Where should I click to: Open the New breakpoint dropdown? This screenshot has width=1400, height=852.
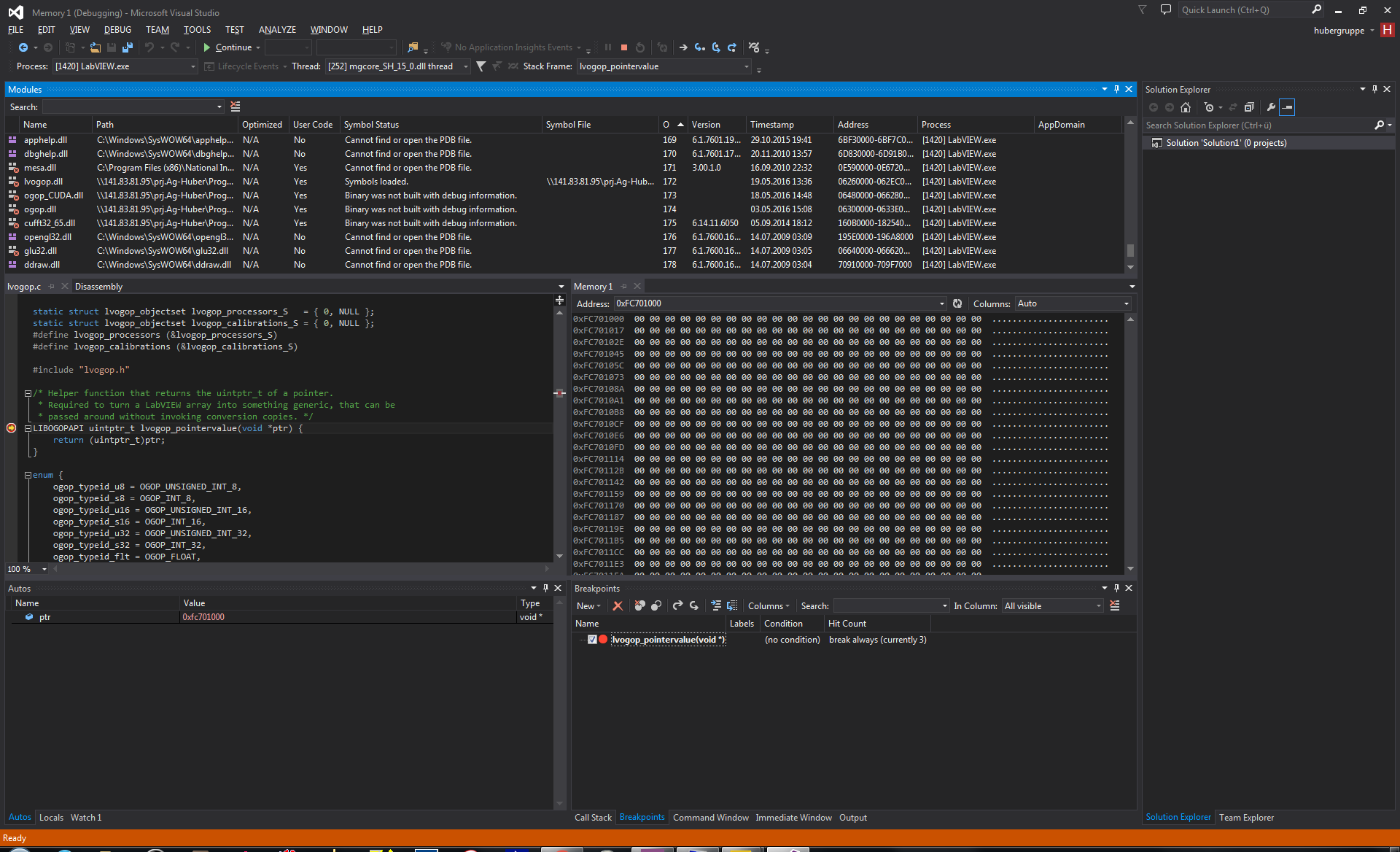coord(588,606)
